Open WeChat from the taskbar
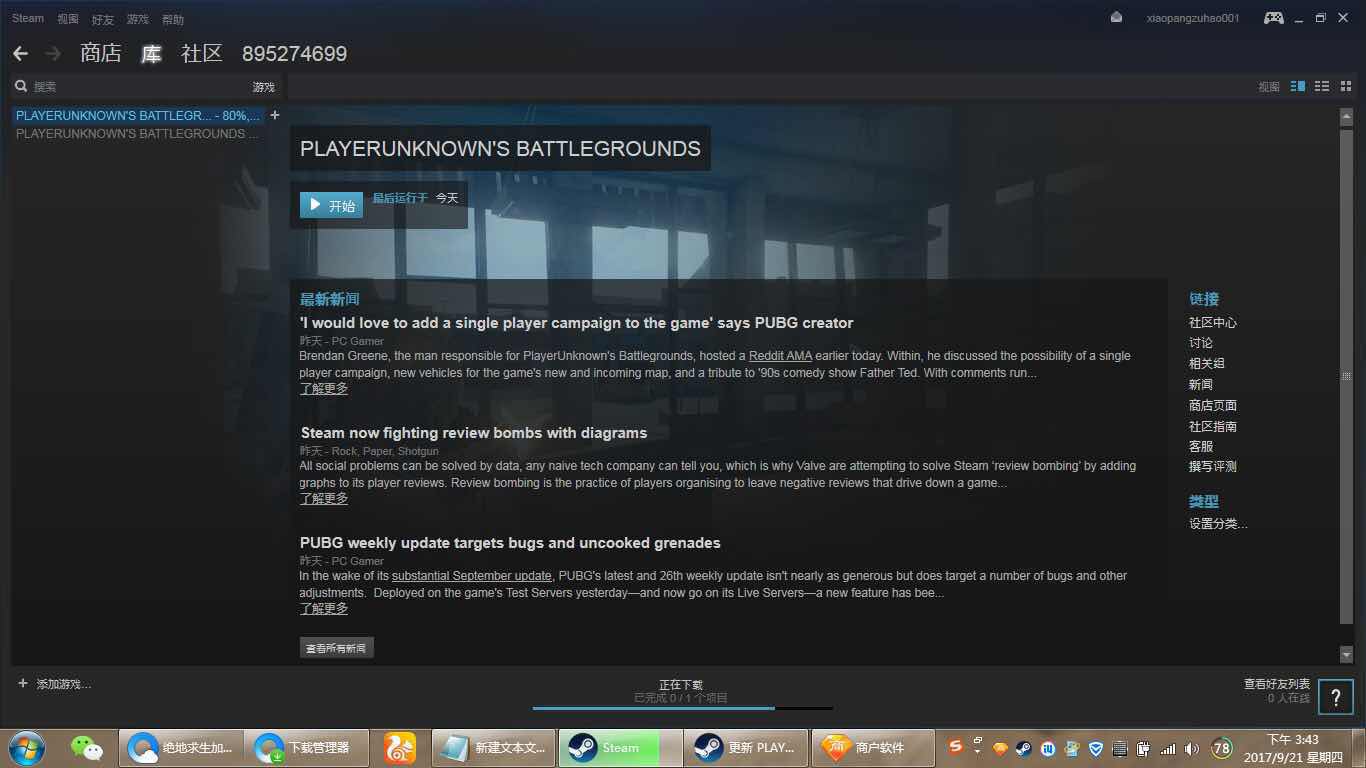The height and width of the screenshot is (768, 1366). coord(87,747)
